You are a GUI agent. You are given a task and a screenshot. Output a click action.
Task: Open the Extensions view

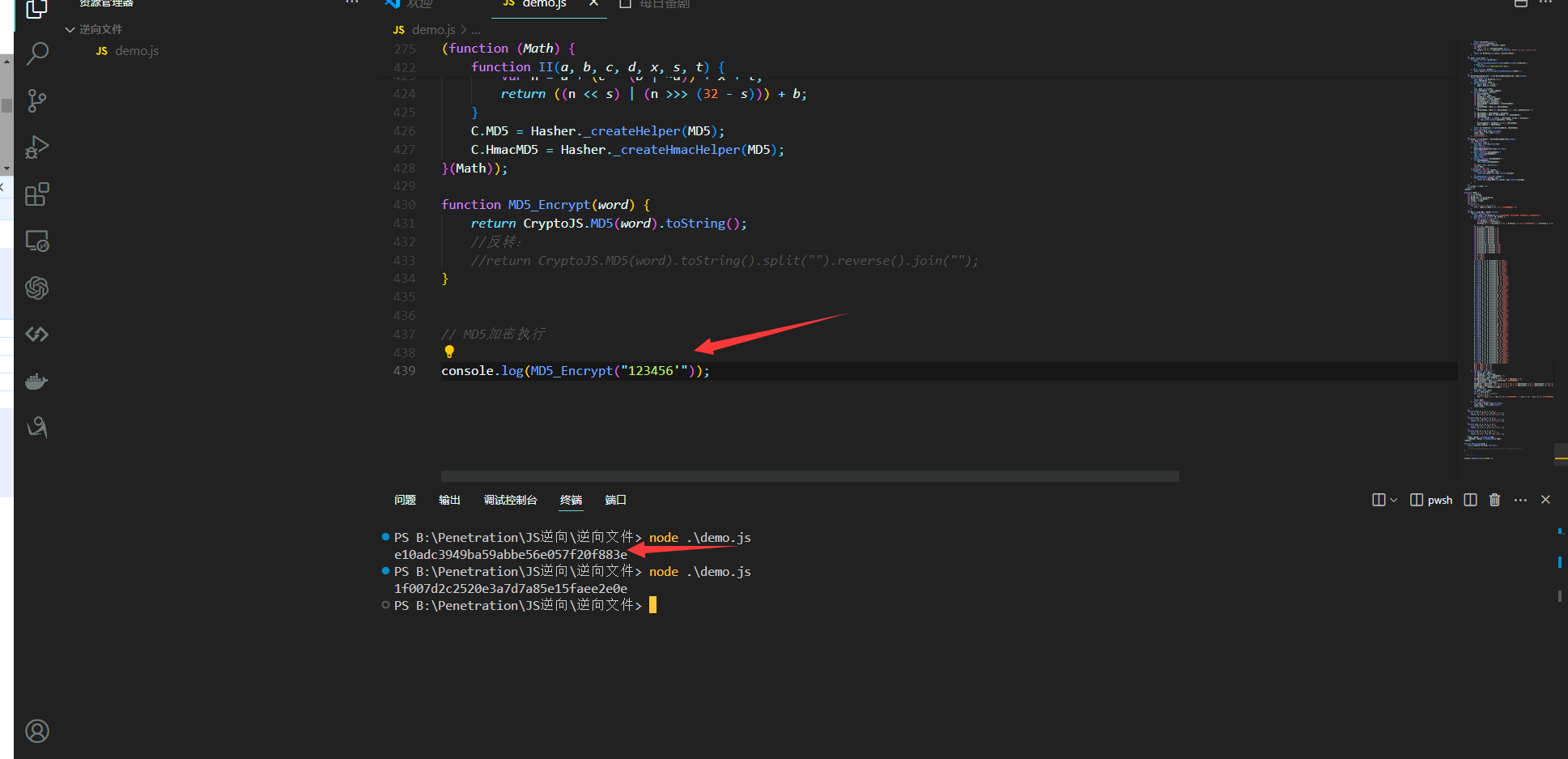[37, 194]
